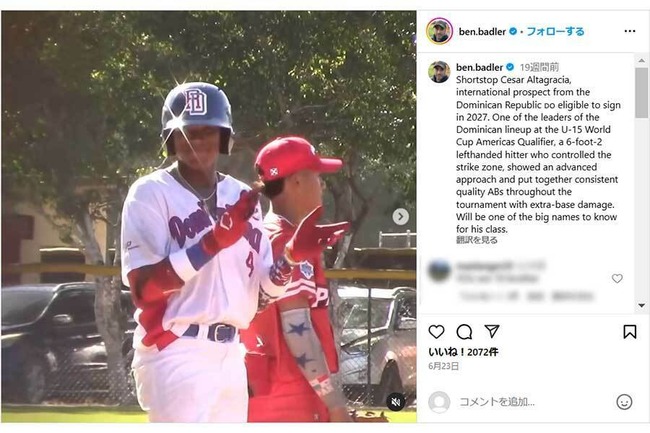
Task: Open the three-dot more options menu
Action: pos(630,31)
